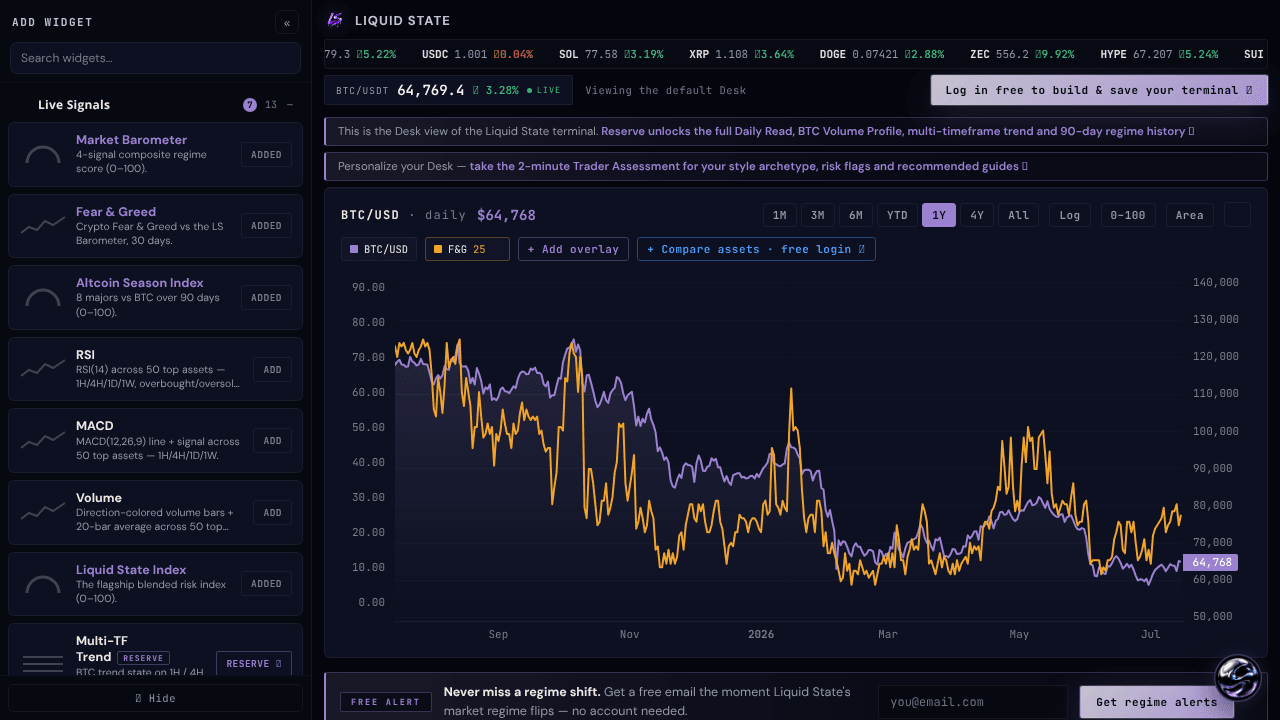Collapse the Live Signals section
This screenshot has width=1280, height=720.
[290, 105]
